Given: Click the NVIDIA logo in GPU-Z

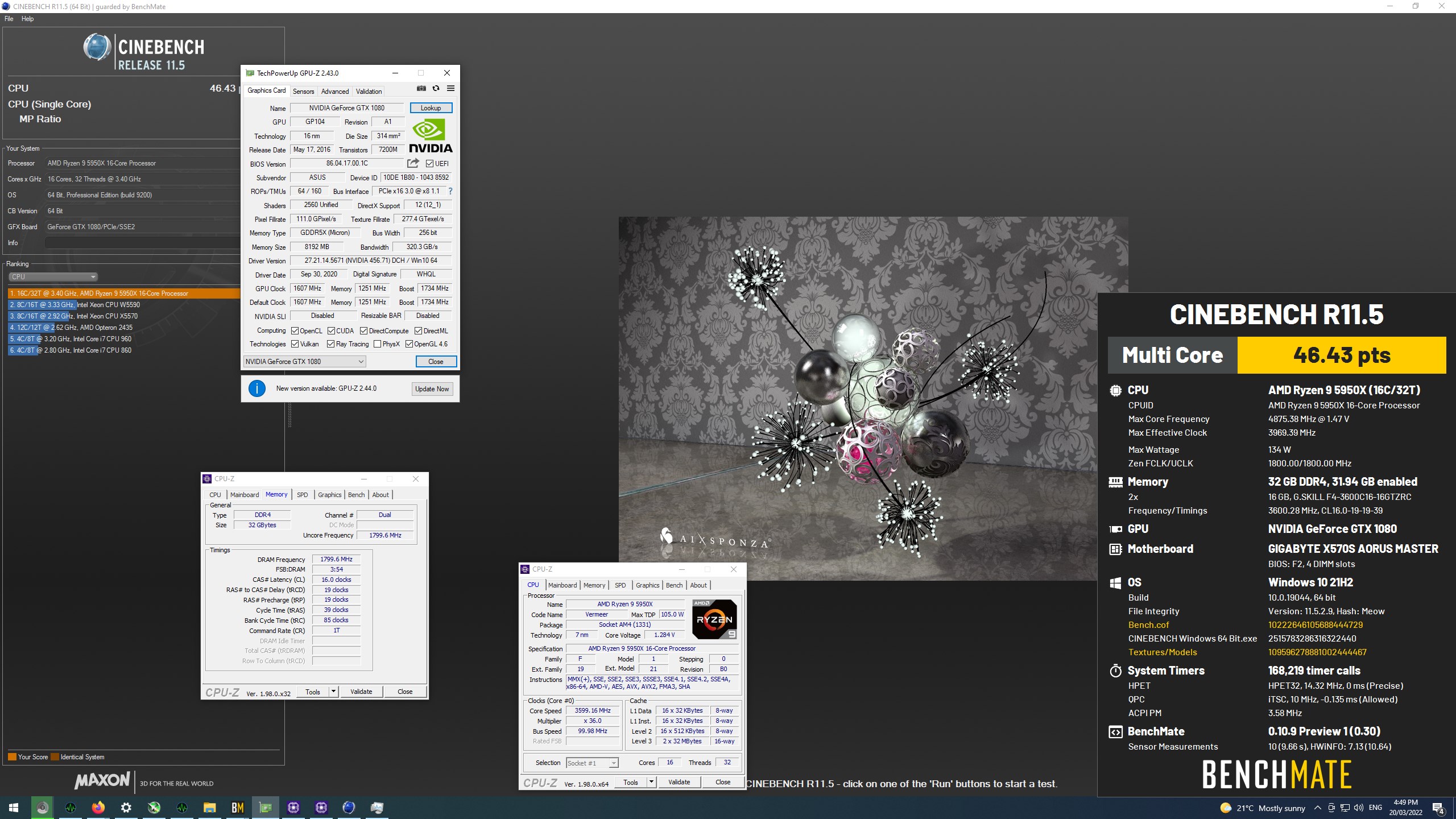Looking at the screenshot, I should [x=431, y=135].
